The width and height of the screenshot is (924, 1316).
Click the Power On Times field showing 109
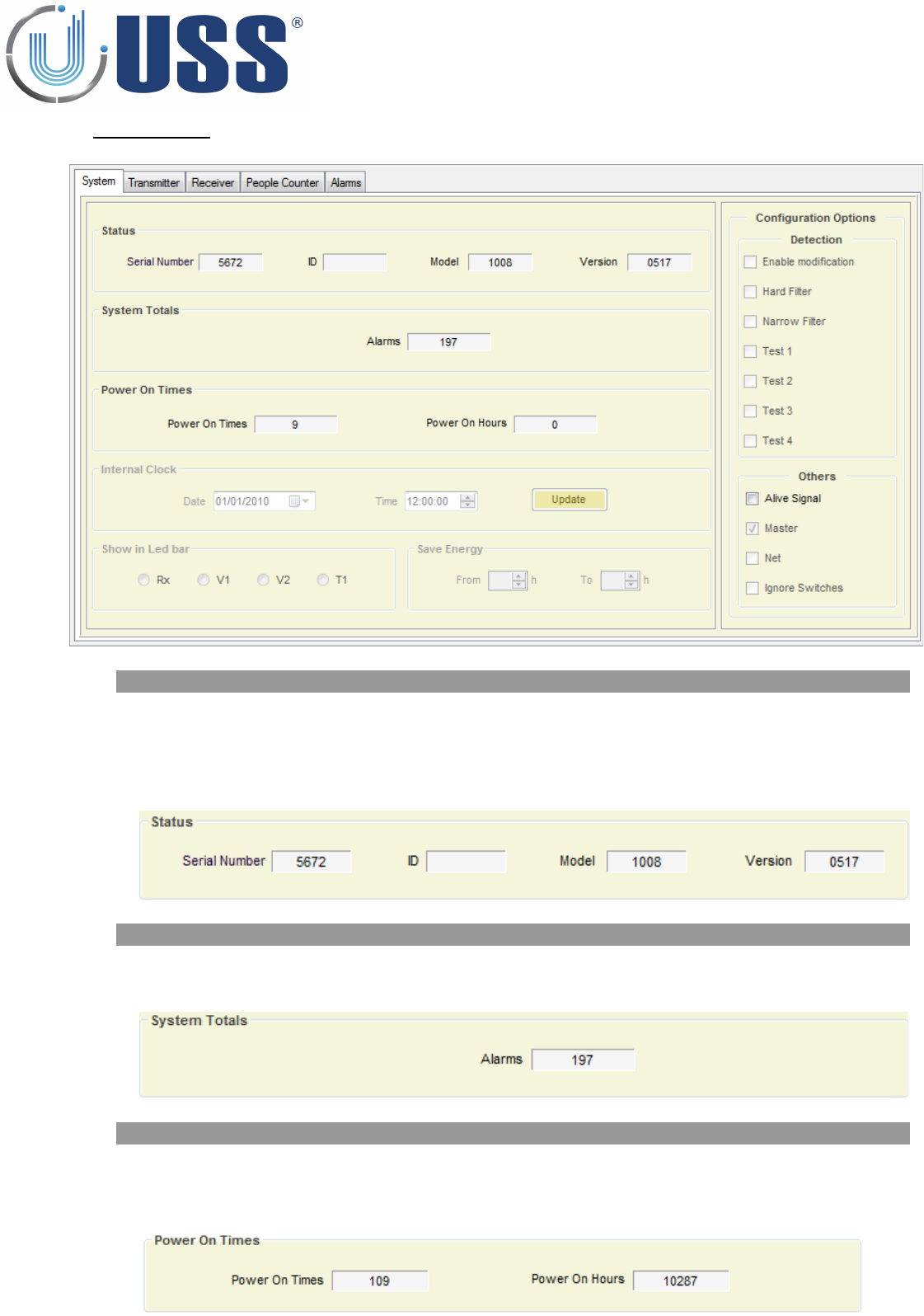tap(380, 1281)
